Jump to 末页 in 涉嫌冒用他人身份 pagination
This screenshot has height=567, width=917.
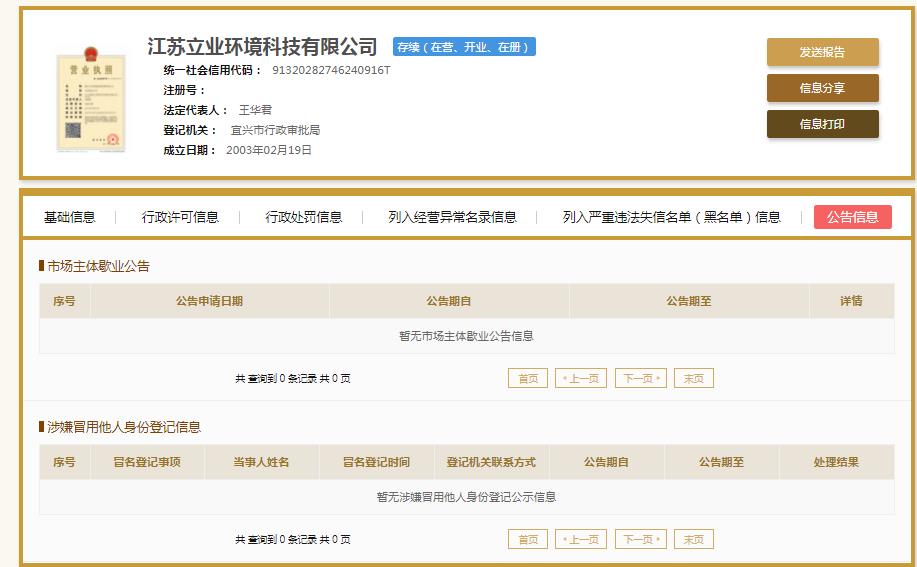click(x=694, y=539)
